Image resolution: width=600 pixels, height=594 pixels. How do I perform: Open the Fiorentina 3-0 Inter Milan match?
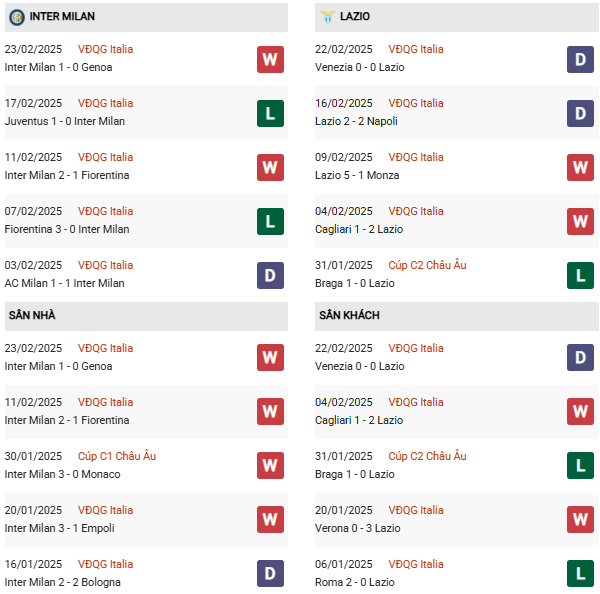point(67,229)
